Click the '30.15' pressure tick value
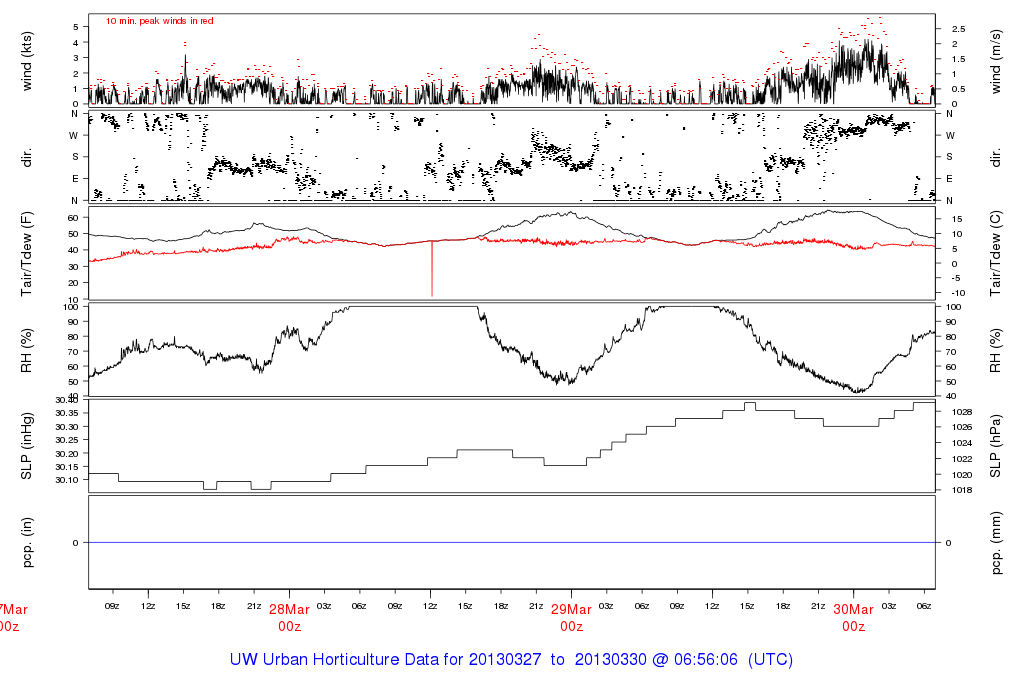This screenshot has height=700, width=1024. point(68,467)
